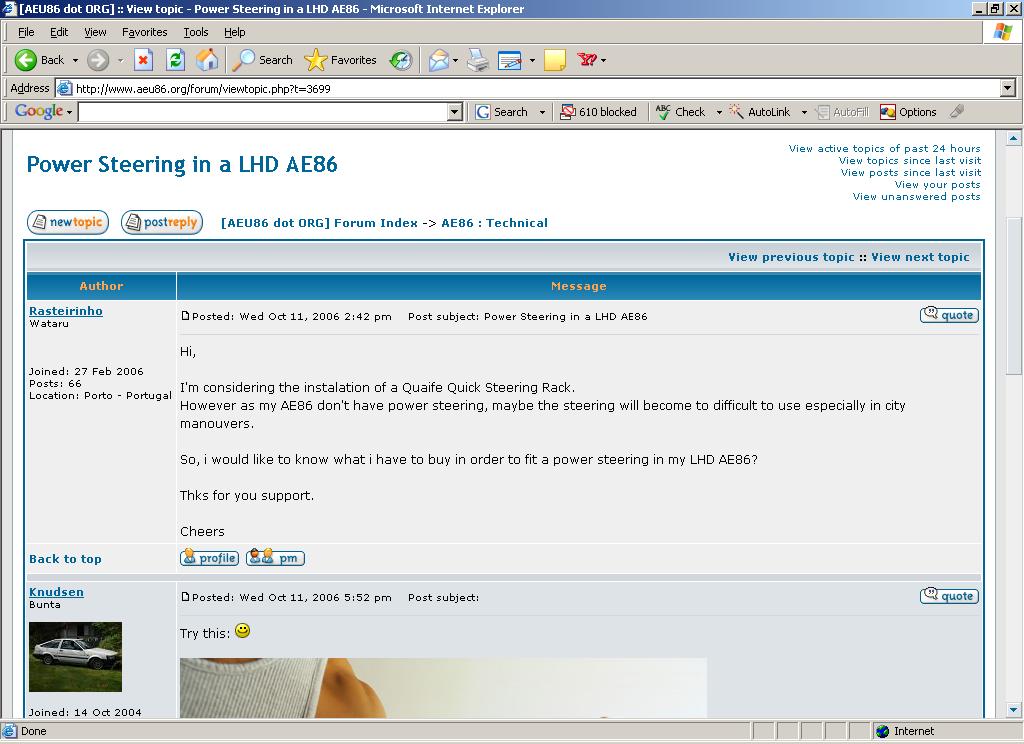Toggle the 610 blocked popup blocker
Viewport: 1024px width, 744px height.
point(598,112)
